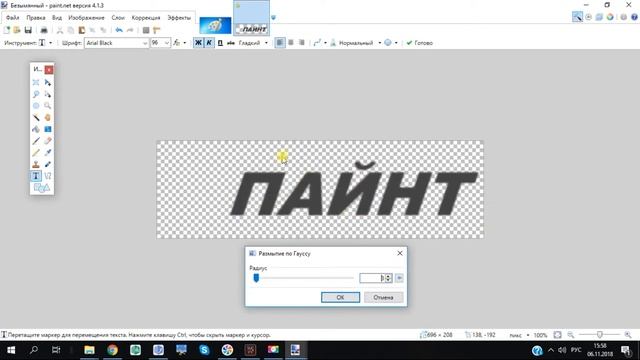Select the Zoom tool in Tools window
This screenshot has height=360, width=640.
[x=48, y=106]
